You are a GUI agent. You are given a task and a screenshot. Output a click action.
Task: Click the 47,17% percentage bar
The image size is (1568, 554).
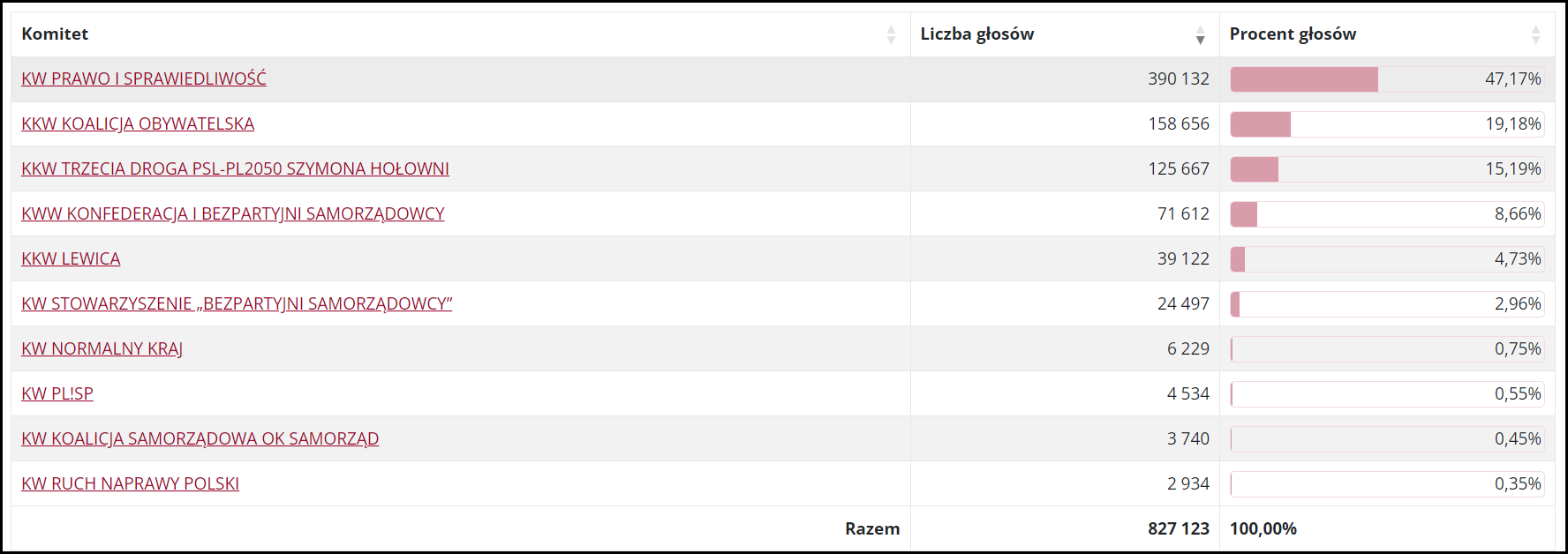1386,79
